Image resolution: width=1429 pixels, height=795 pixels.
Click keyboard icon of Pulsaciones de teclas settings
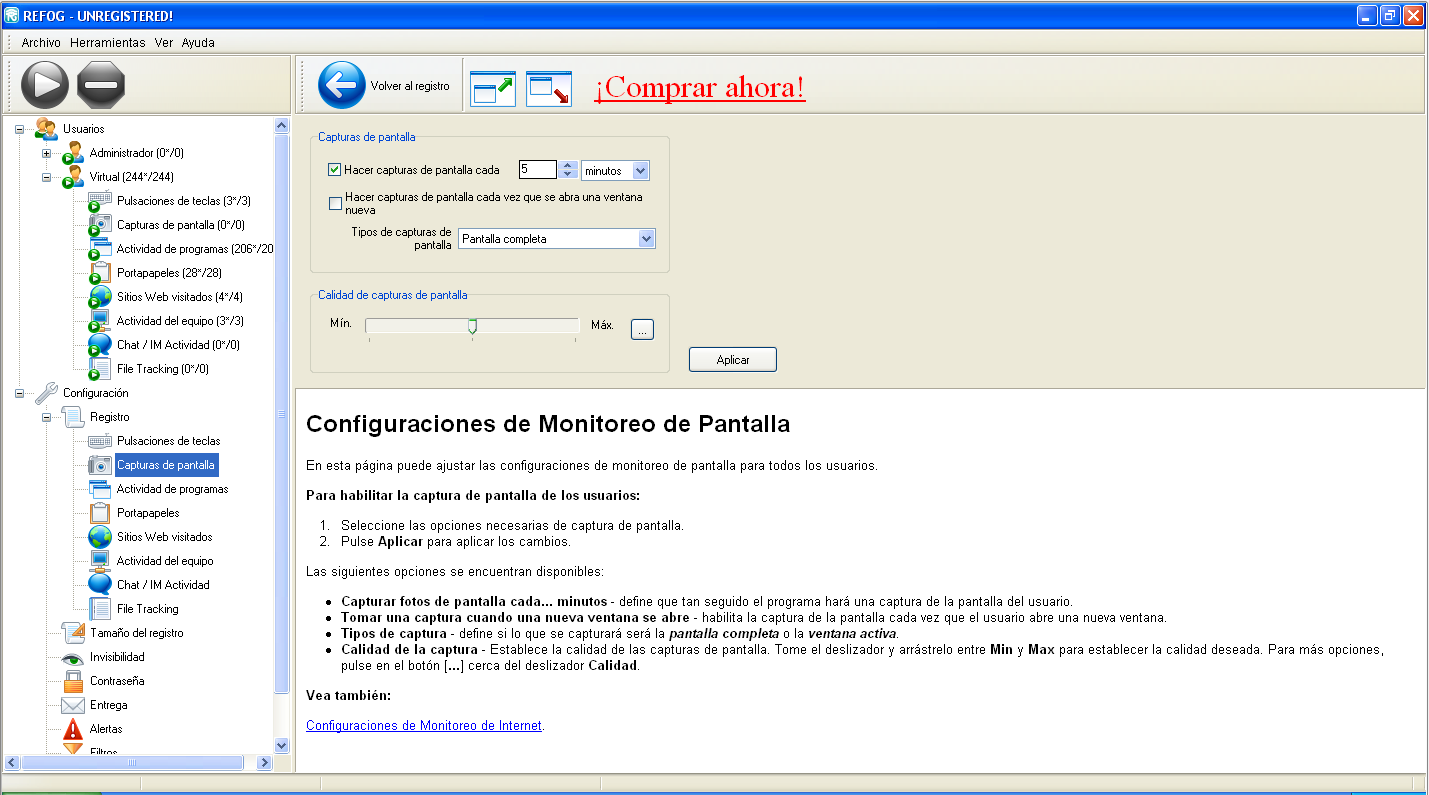click(x=100, y=441)
